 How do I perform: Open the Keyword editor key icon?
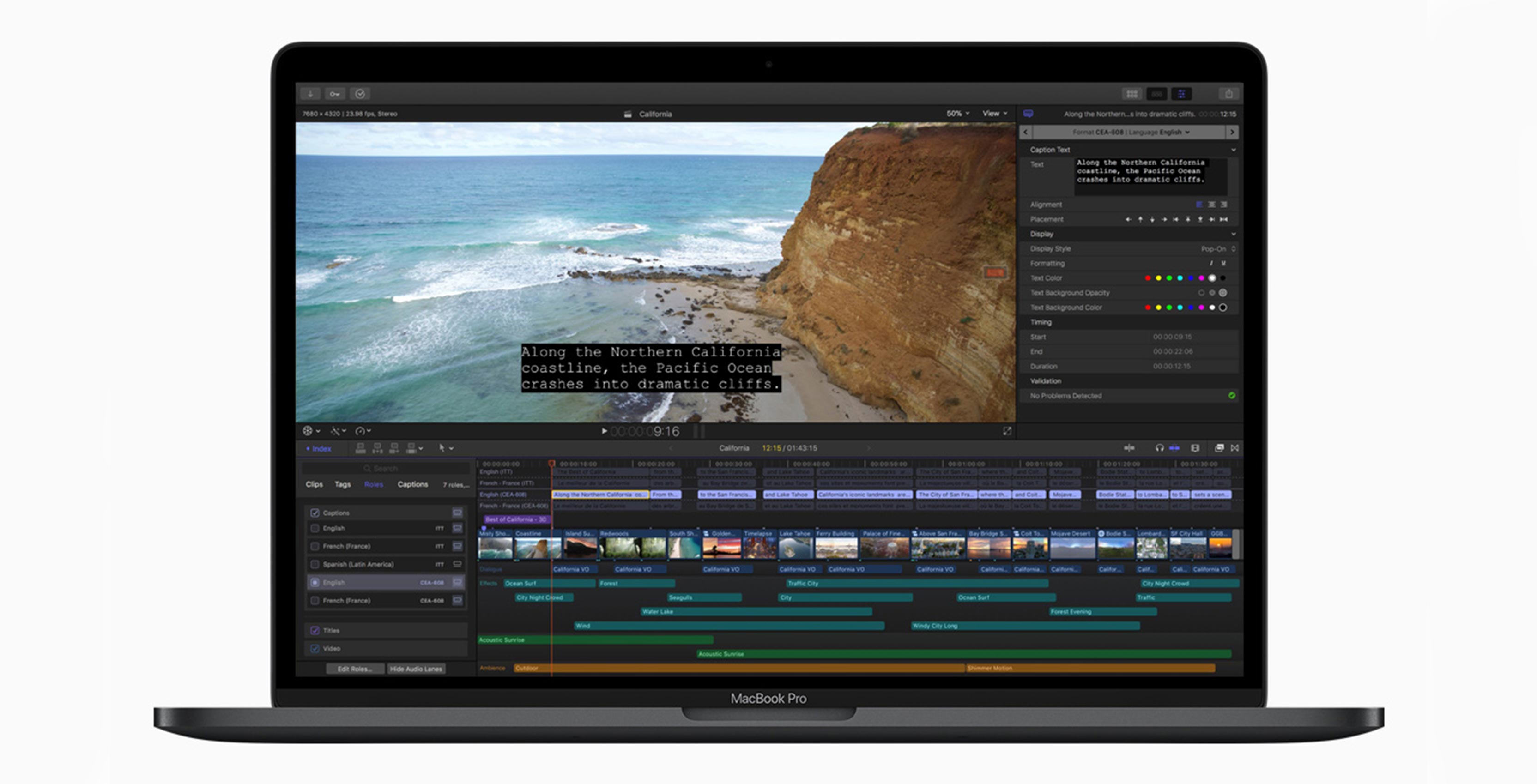click(335, 94)
